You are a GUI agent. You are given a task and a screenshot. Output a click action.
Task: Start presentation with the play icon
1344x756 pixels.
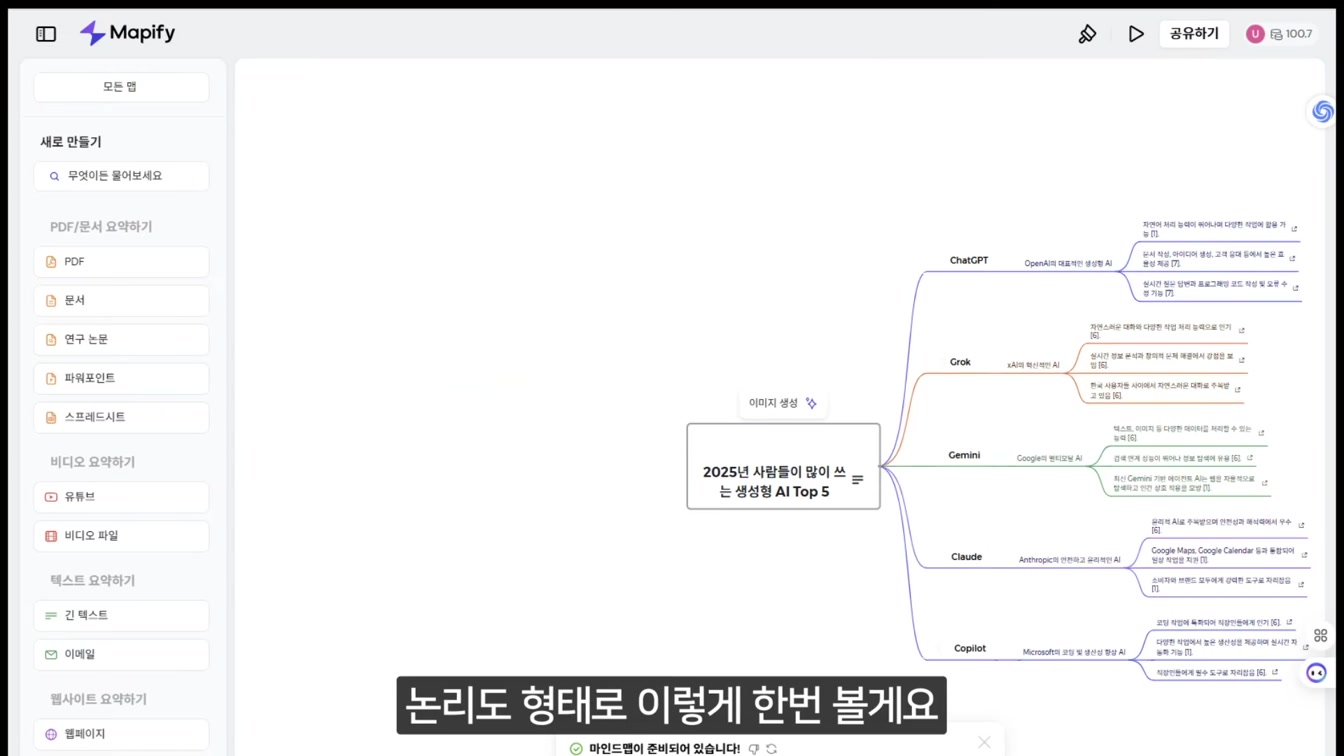pos(1135,34)
